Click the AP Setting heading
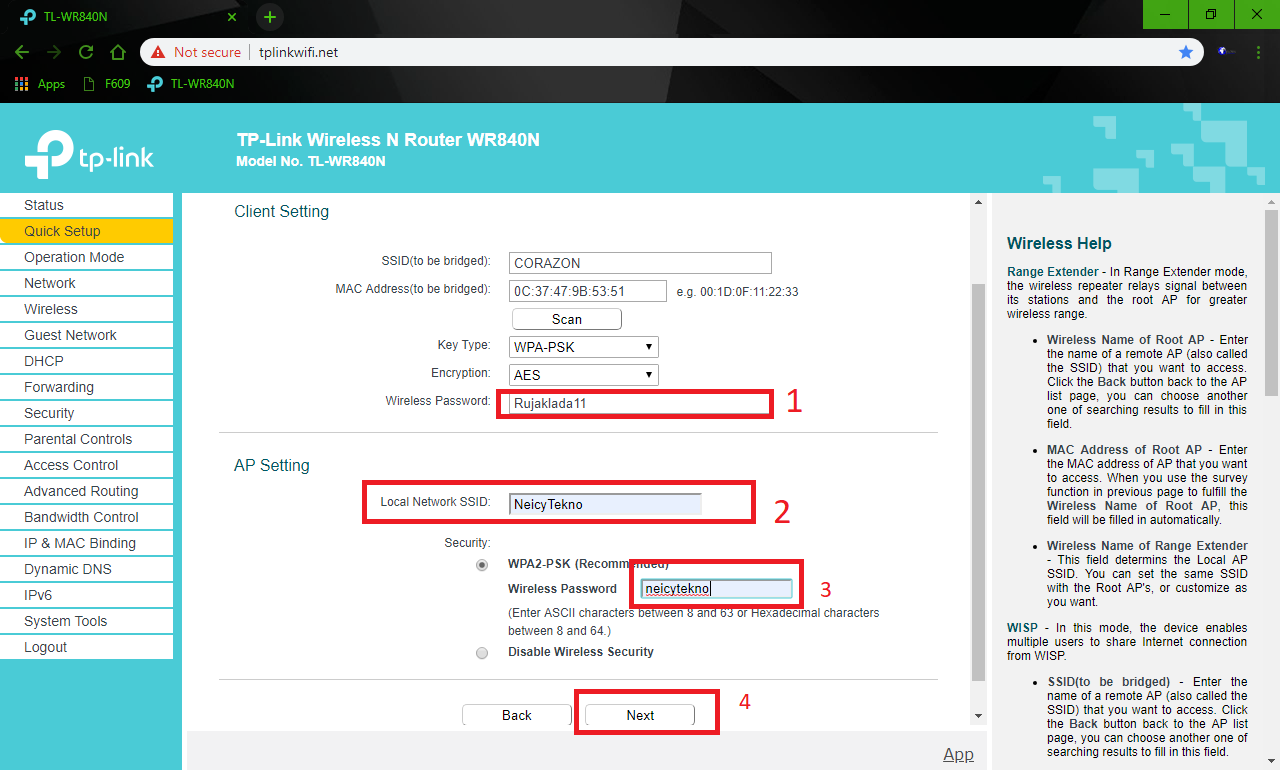The height and width of the screenshot is (770, 1280). coord(272,465)
